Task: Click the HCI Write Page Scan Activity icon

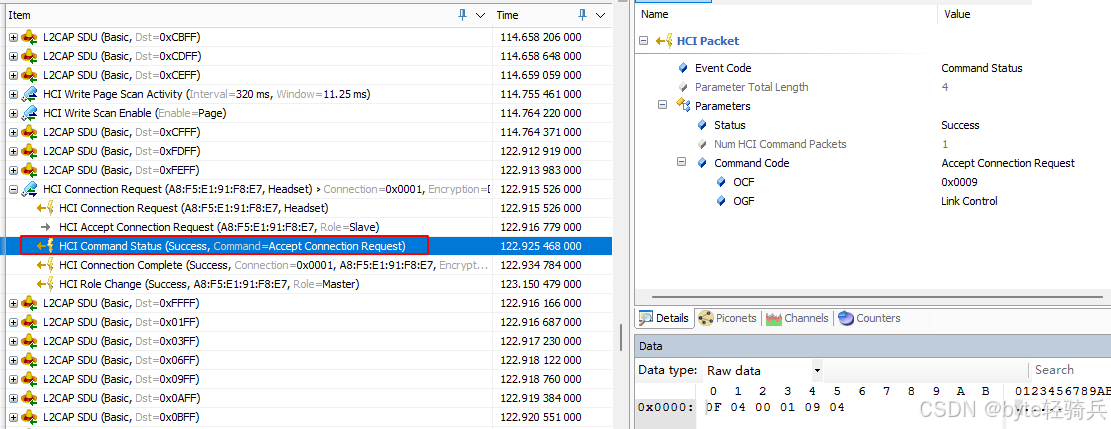Action: pyautogui.click(x=29, y=94)
